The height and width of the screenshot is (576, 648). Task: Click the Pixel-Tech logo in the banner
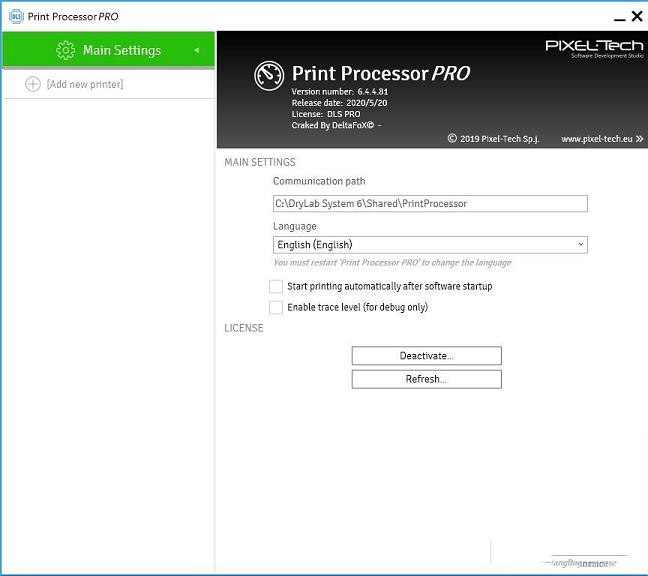click(594, 48)
